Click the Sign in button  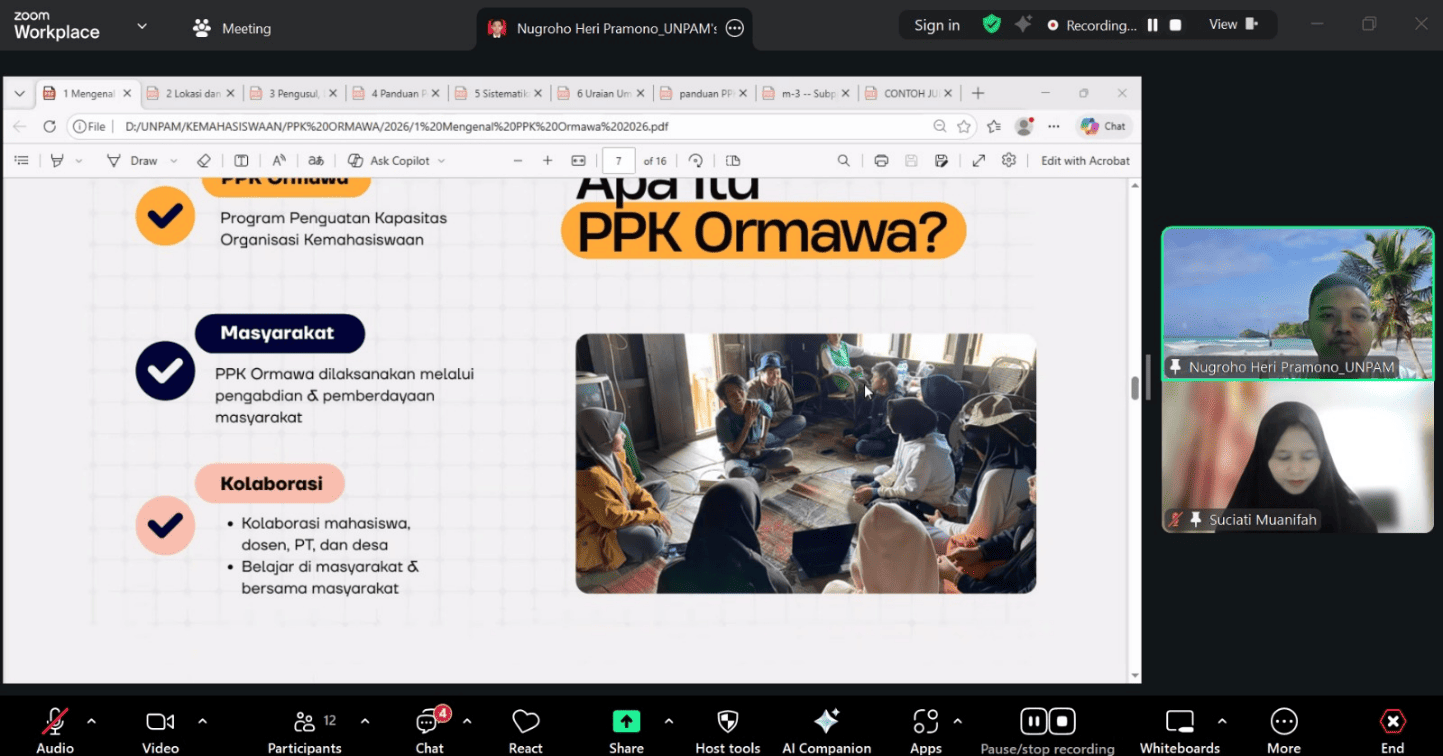pos(937,25)
